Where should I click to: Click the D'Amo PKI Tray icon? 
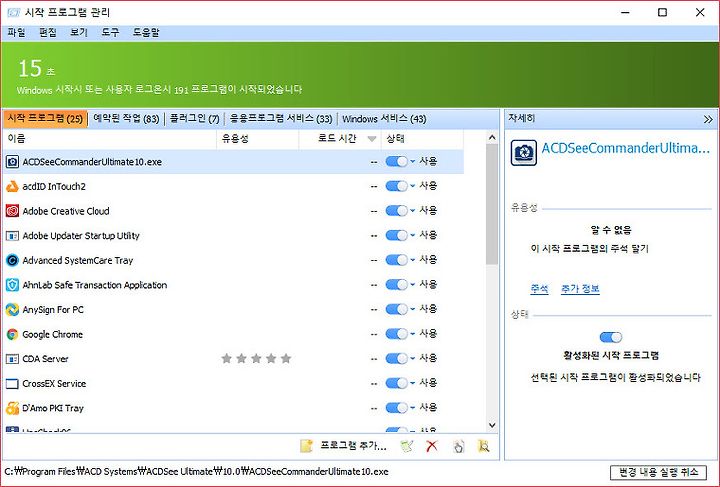click(x=12, y=408)
